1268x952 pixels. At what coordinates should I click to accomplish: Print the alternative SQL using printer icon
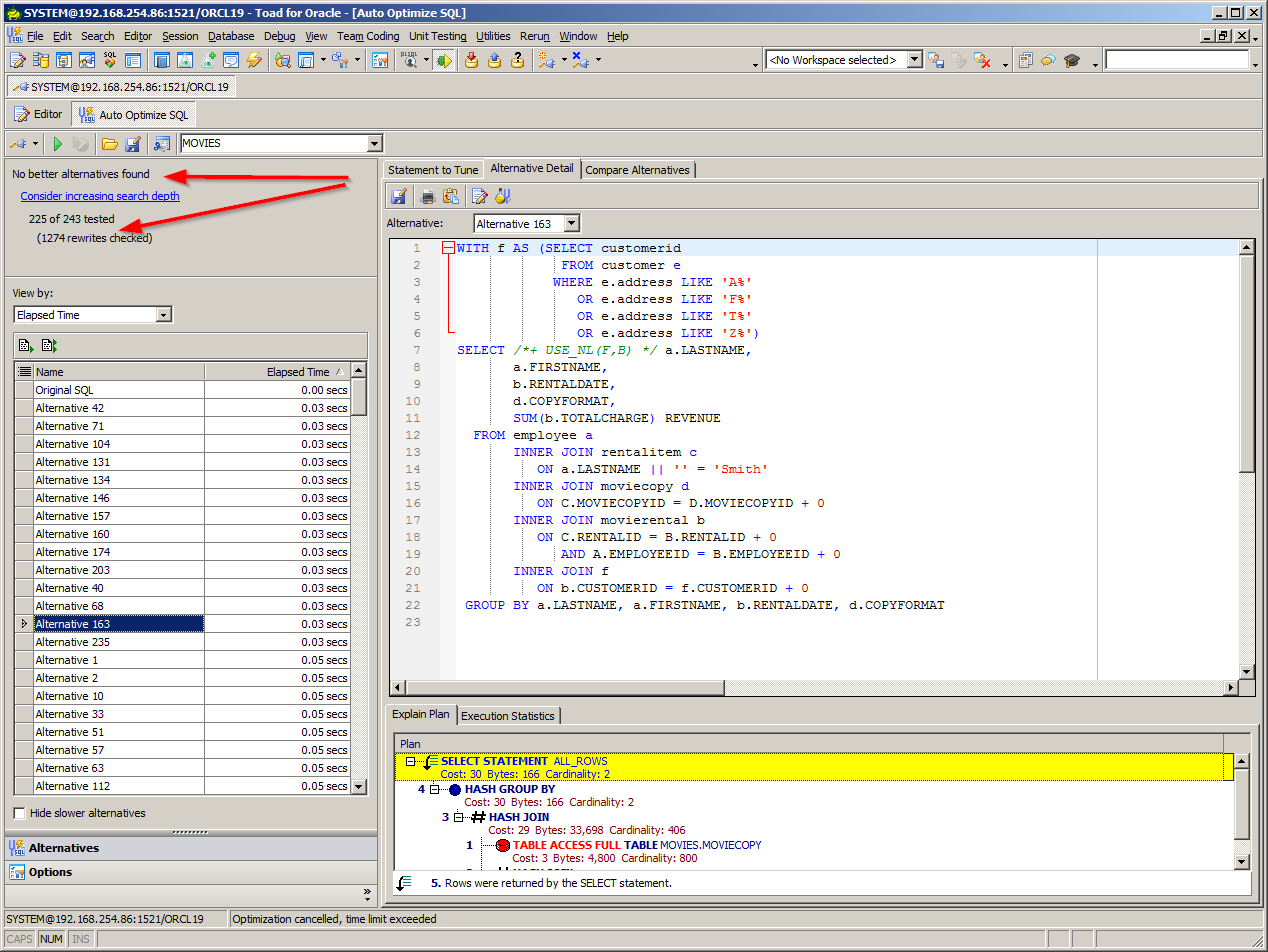pos(428,196)
